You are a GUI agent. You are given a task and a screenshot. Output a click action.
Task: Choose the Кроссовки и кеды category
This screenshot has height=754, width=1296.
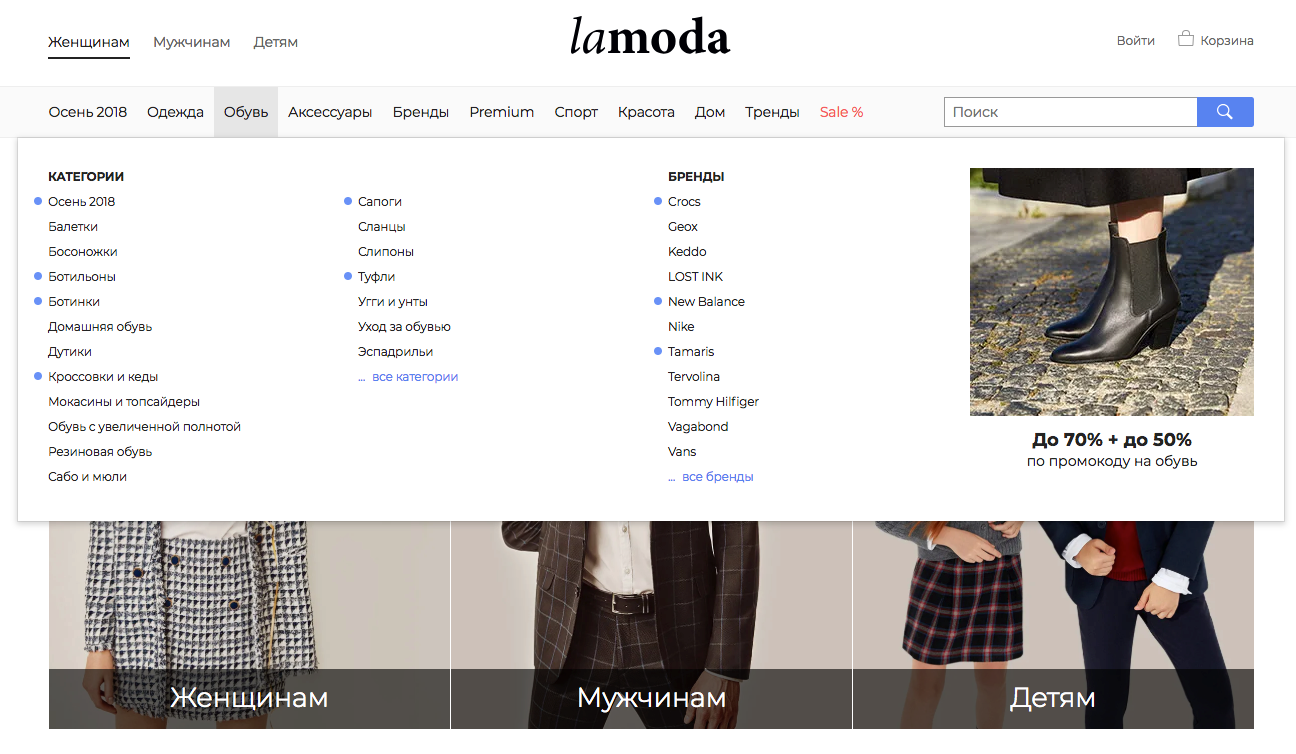point(103,377)
